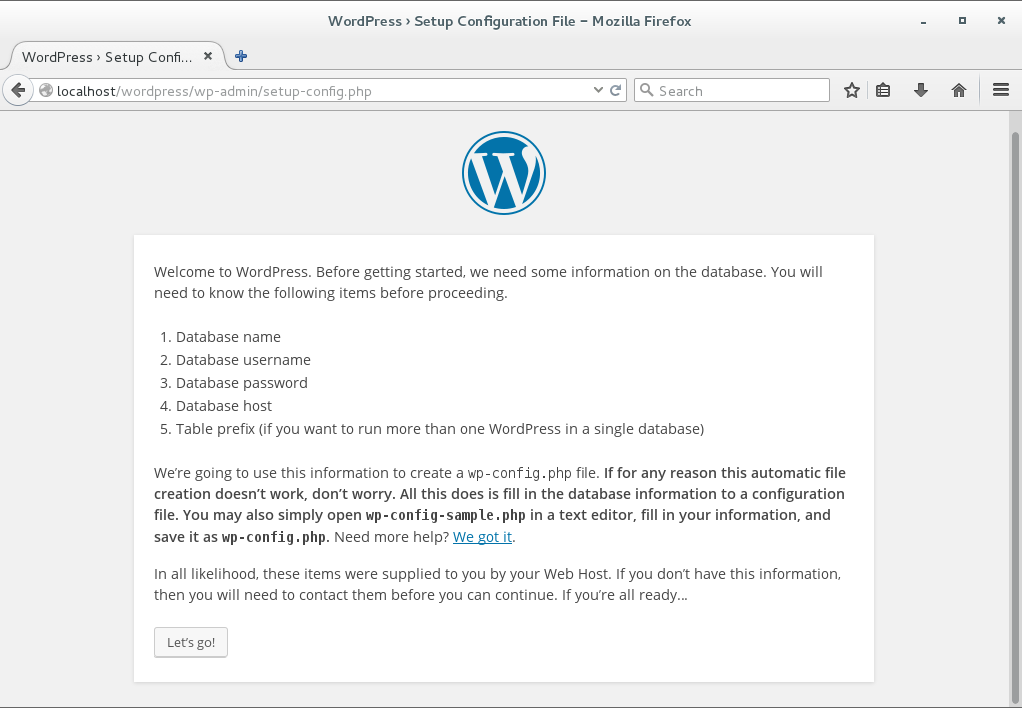The image size is (1022, 708).
Task: Click the site identity globe icon
Action: click(45, 89)
